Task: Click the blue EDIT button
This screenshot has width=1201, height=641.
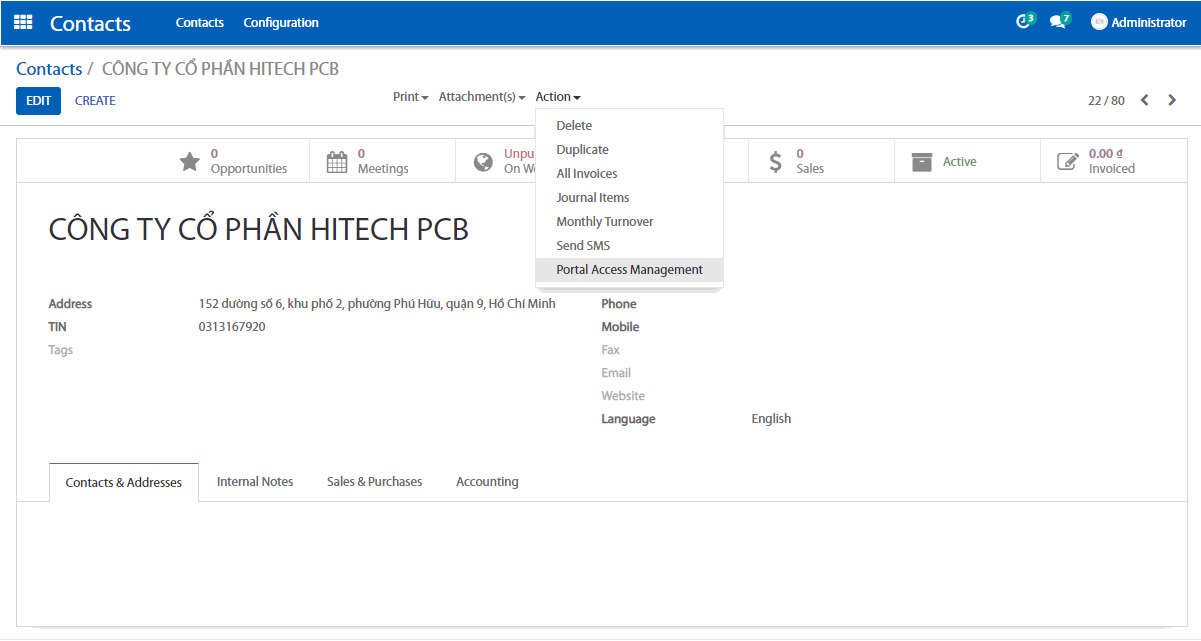Action: (38, 101)
